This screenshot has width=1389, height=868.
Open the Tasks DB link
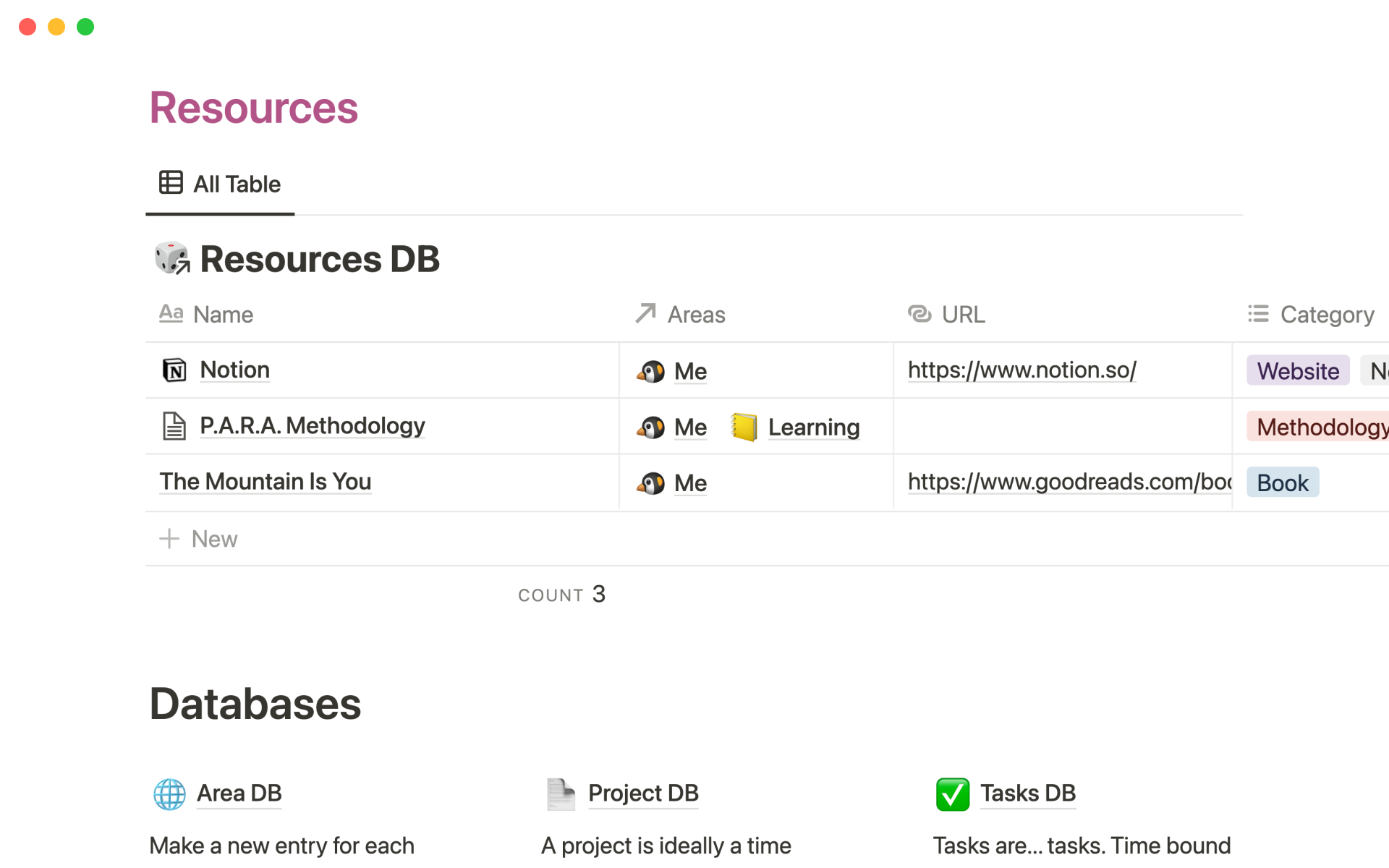[x=1027, y=793]
